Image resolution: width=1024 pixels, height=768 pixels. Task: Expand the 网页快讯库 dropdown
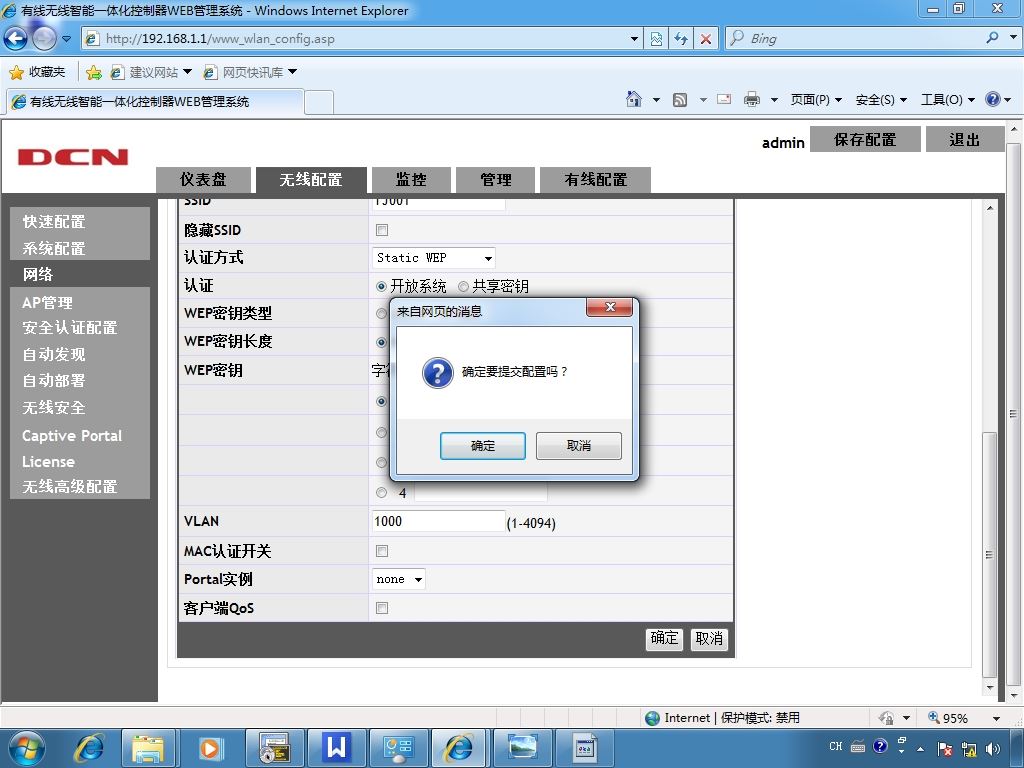pyautogui.click(x=293, y=72)
